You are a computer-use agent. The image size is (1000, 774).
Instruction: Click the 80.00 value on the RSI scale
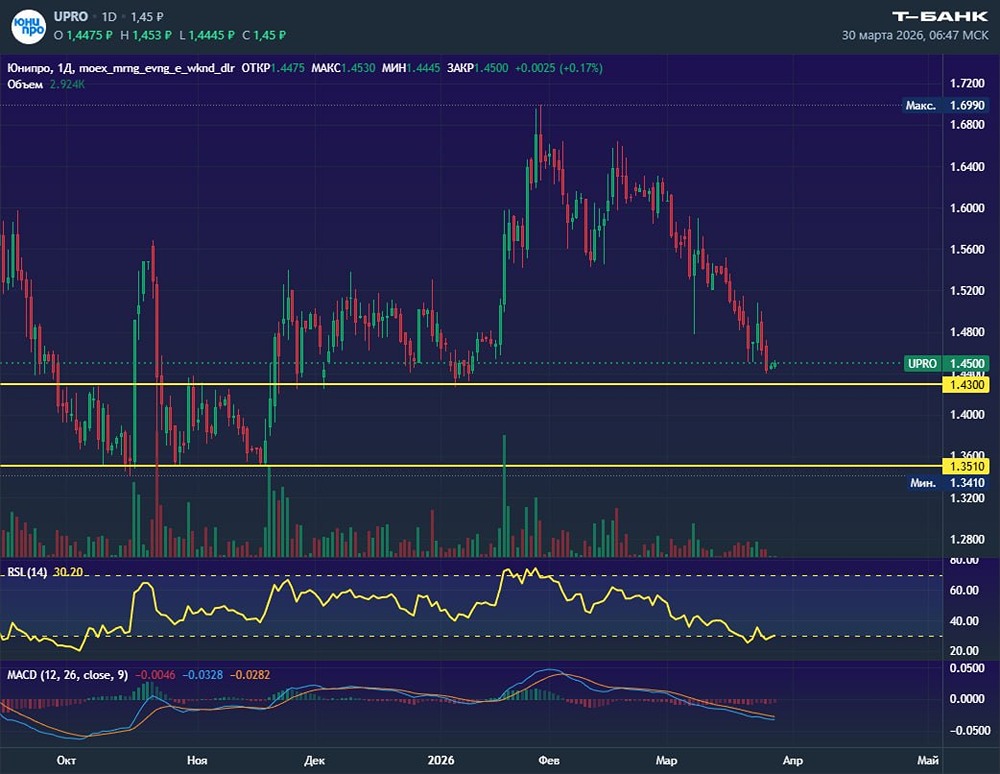pos(964,560)
